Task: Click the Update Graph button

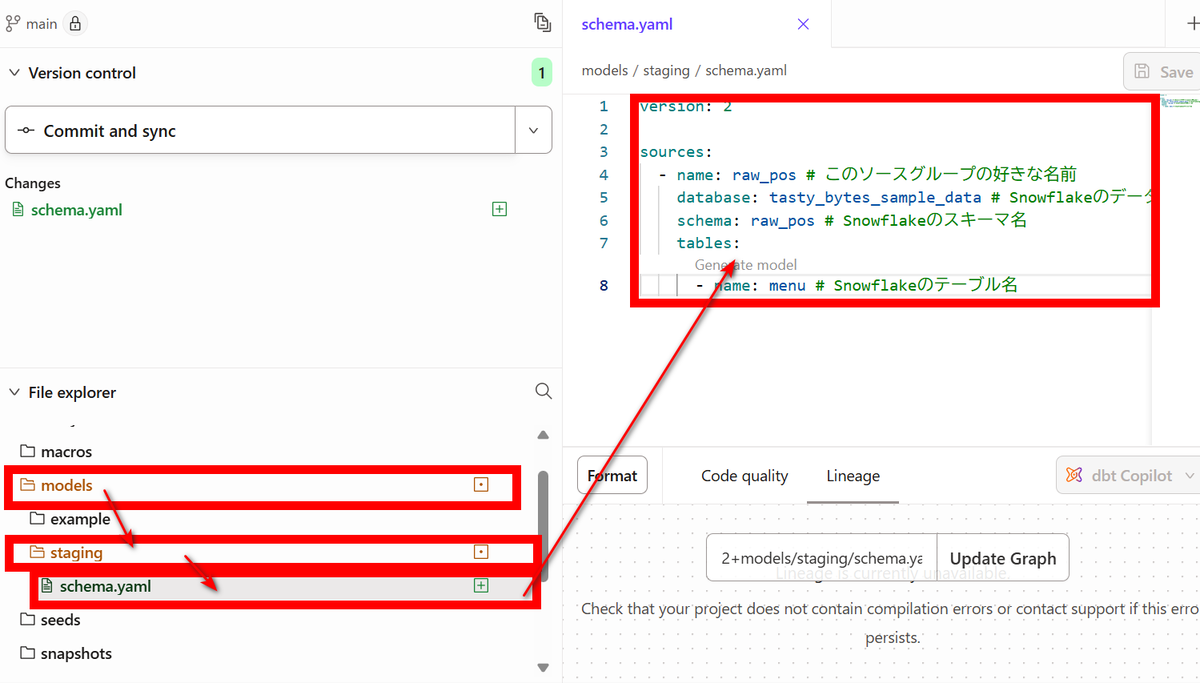Action: click(x=1003, y=558)
